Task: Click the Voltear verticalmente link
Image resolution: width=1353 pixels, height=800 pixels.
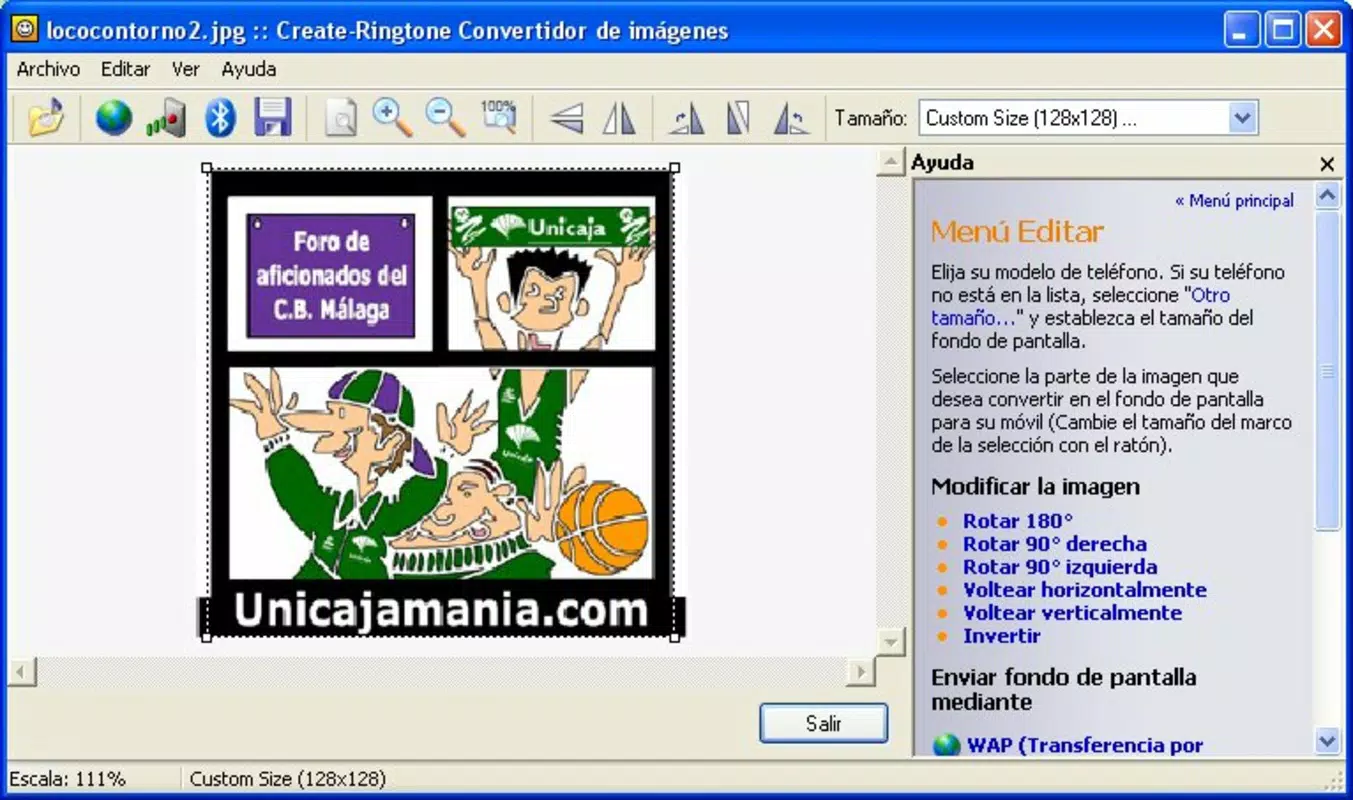Action: [x=1072, y=613]
